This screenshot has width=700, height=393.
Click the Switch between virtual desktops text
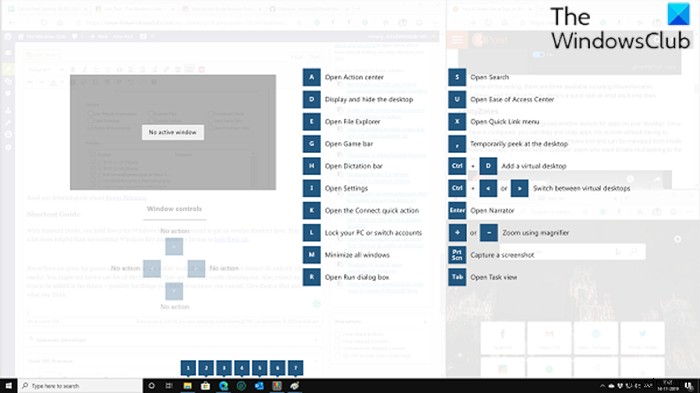[582, 188]
